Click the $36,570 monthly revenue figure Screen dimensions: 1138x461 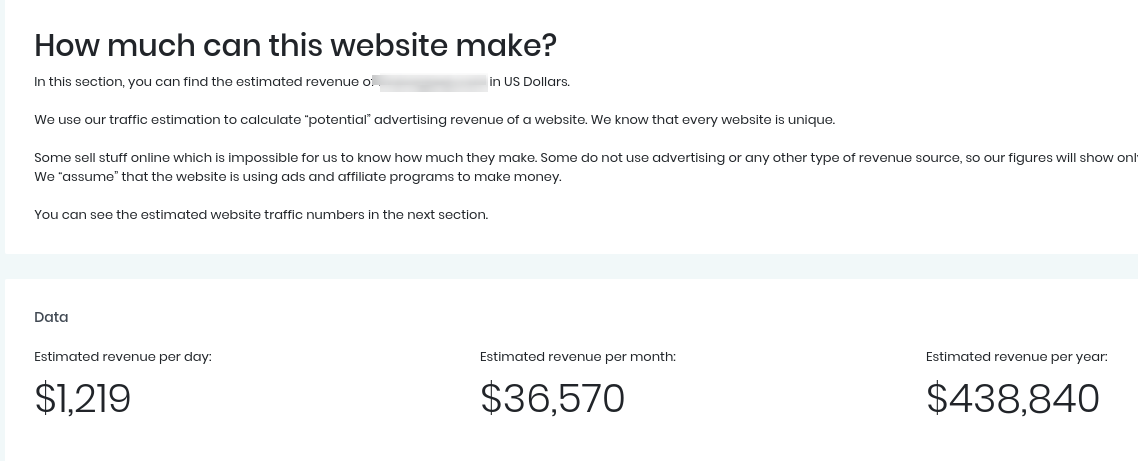click(x=552, y=399)
